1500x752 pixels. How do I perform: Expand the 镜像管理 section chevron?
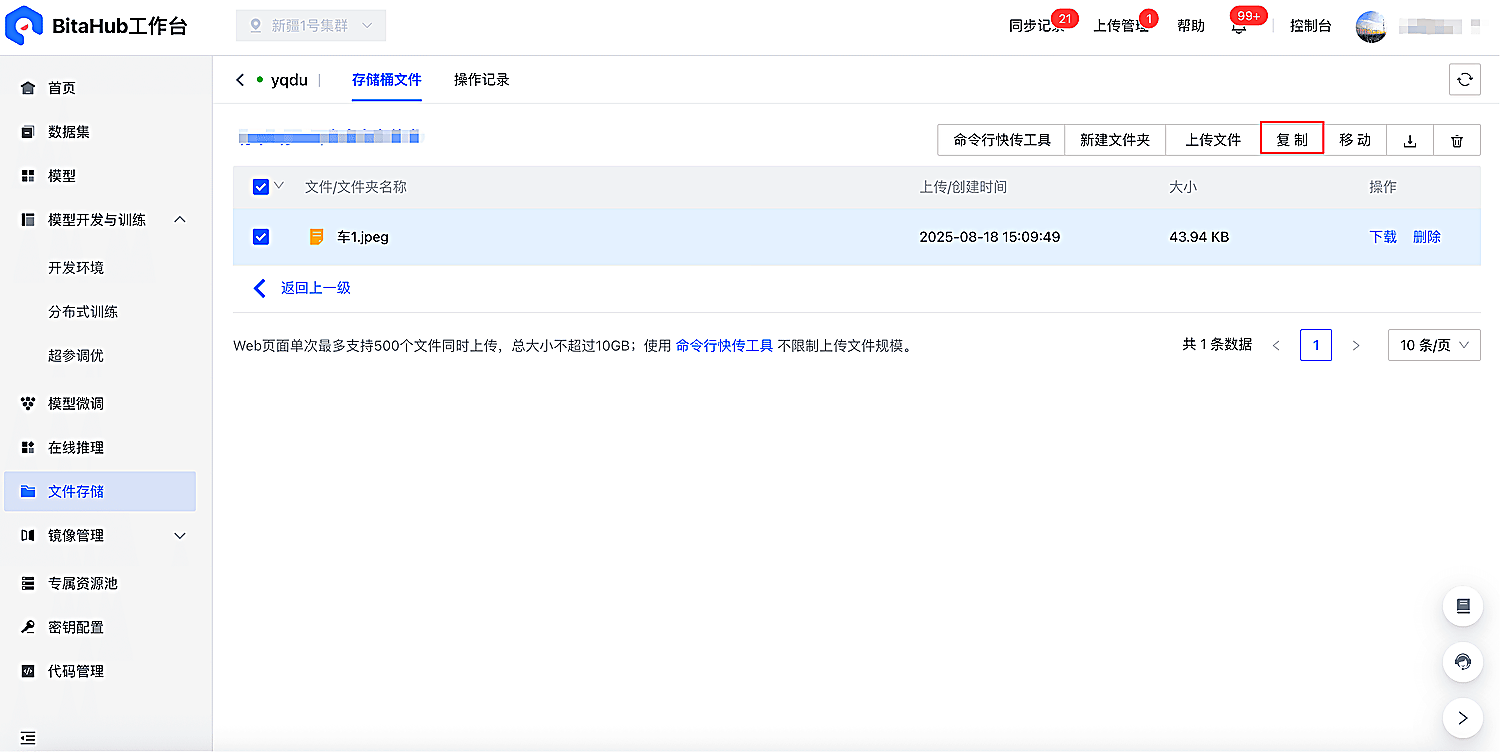(x=180, y=536)
